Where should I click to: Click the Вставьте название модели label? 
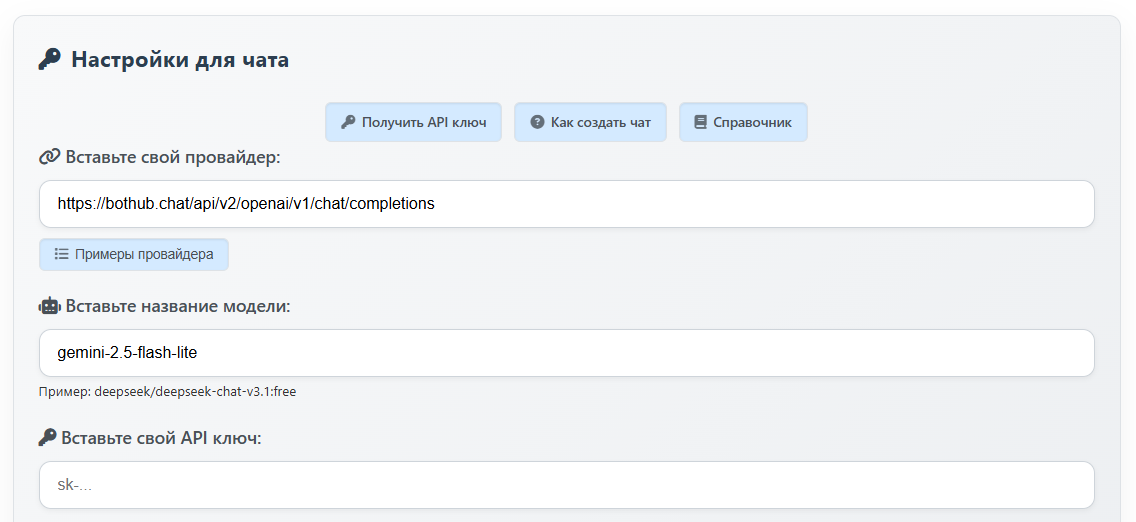pos(178,306)
